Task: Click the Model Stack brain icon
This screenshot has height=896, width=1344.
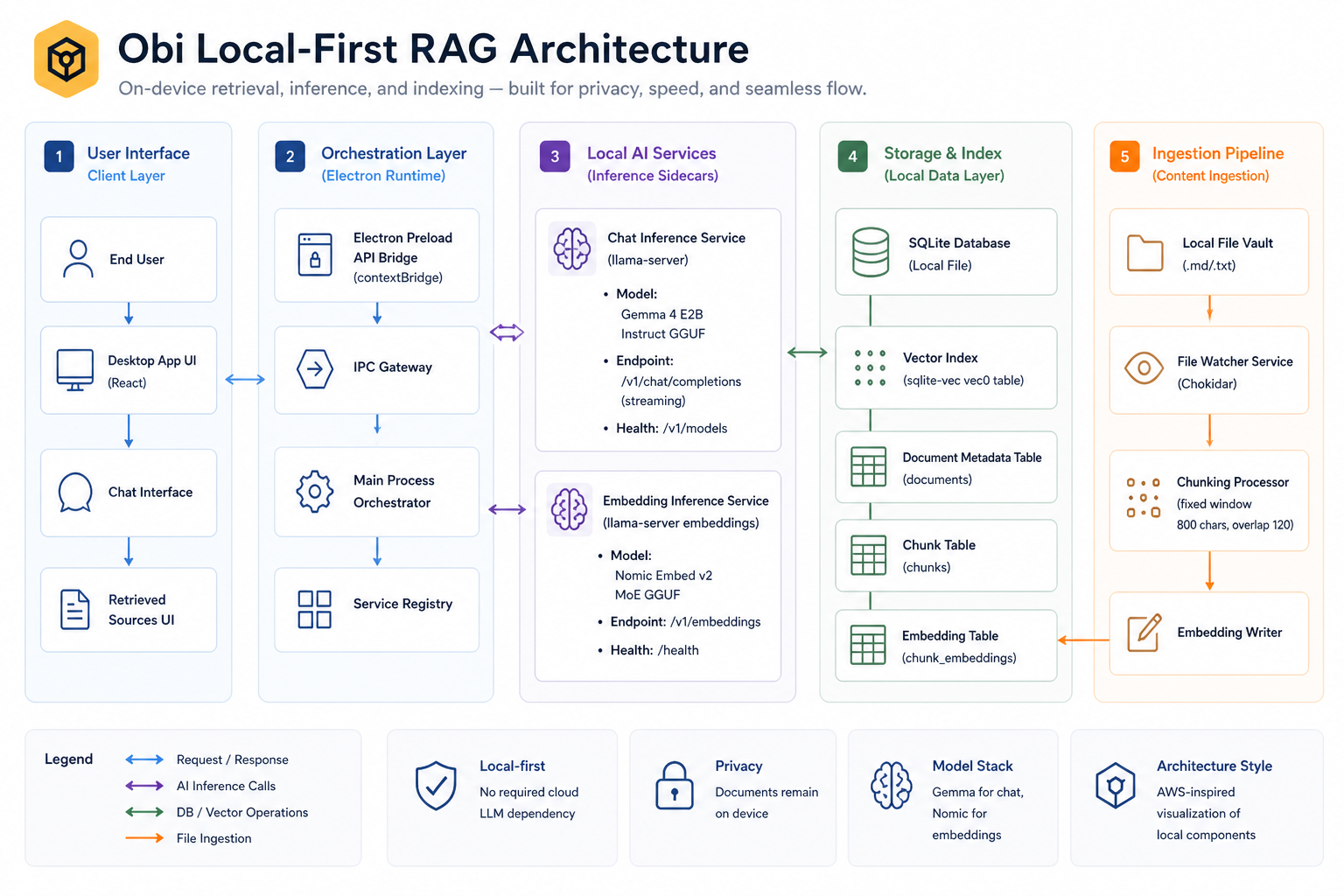Action: click(892, 785)
